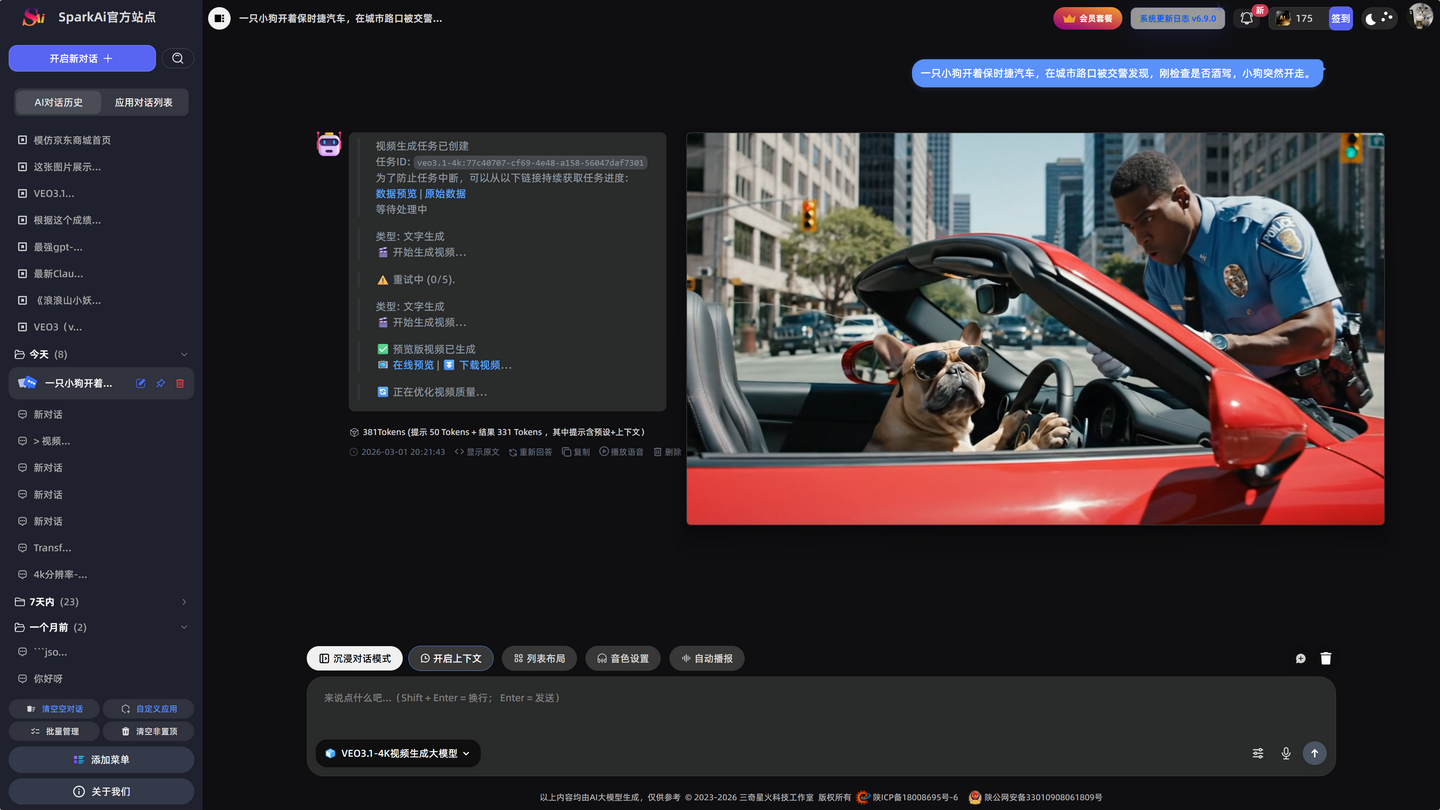The width and height of the screenshot is (1440, 810).
Task: Click the AI points coin icon showing 175
Action: click(1282, 18)
